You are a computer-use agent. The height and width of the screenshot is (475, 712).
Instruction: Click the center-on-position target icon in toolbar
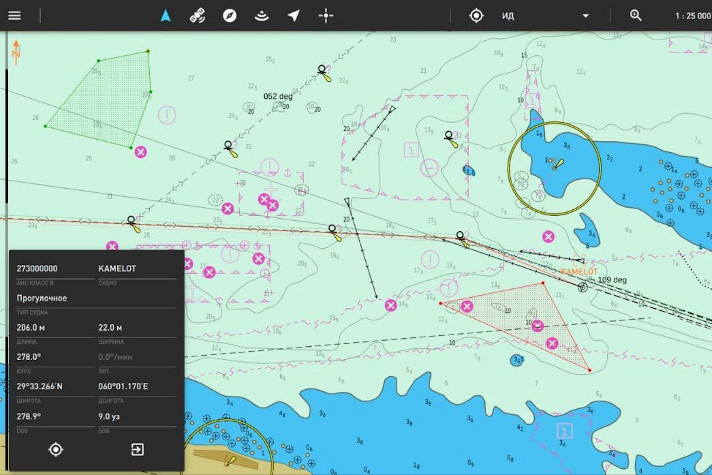(x=476, y=15)
